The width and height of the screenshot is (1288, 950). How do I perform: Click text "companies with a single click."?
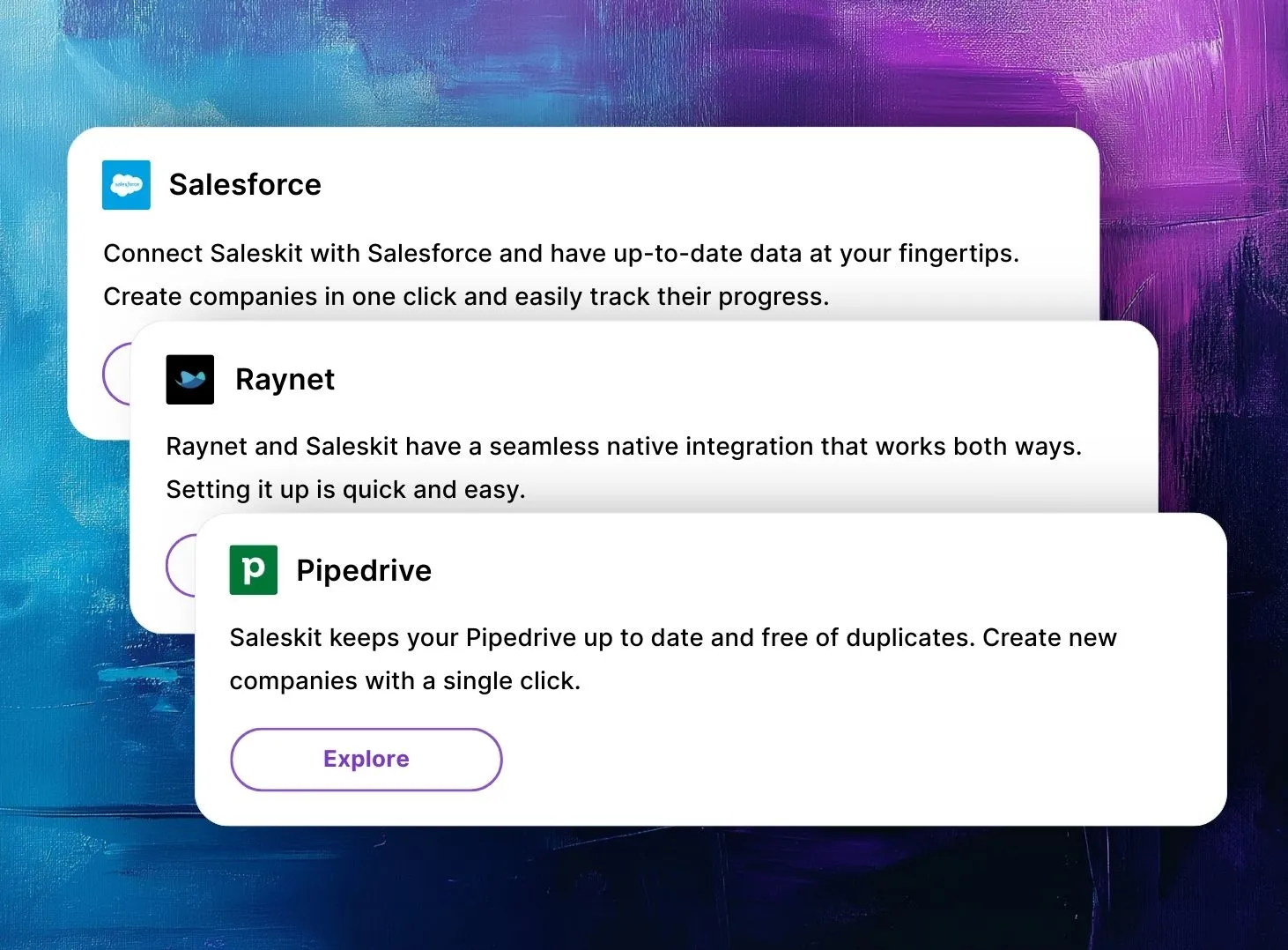405,681
